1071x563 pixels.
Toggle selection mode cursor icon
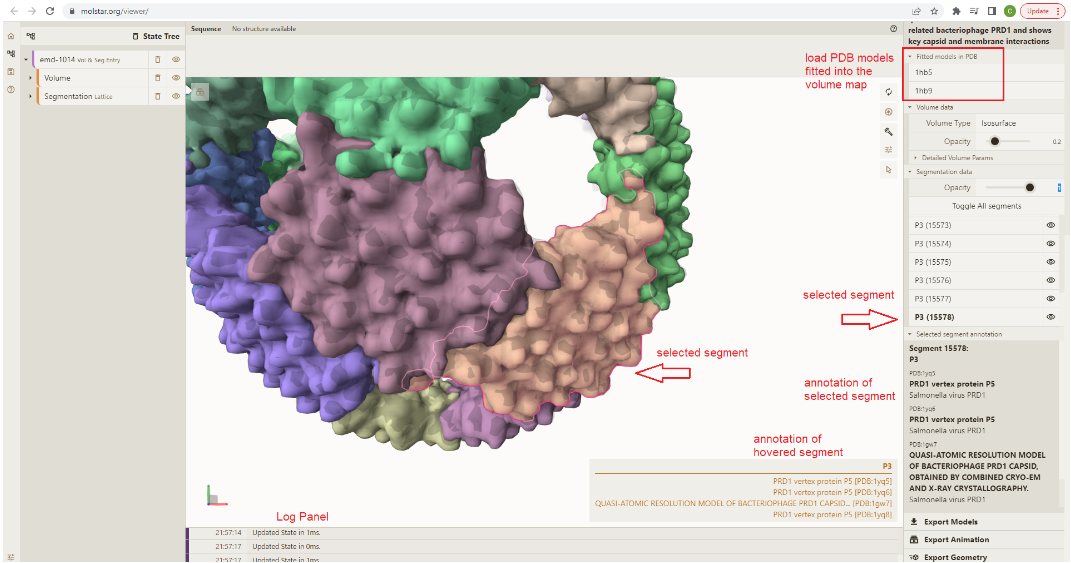click(888, 170)
